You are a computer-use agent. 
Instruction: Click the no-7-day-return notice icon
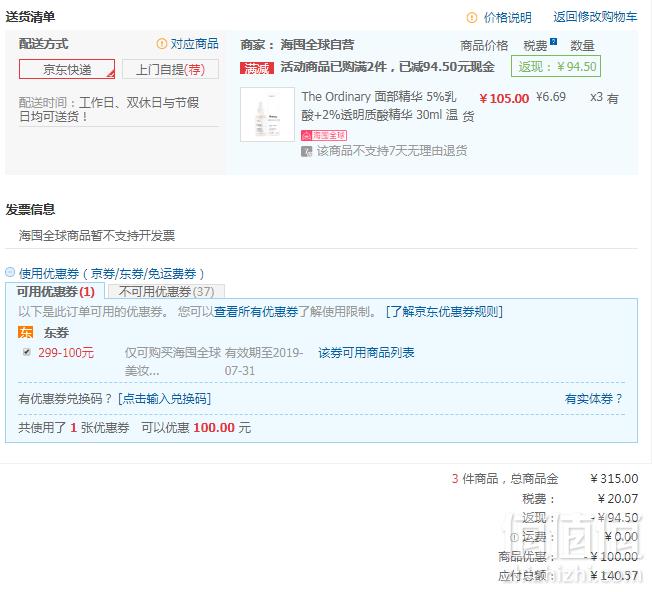[306, 151]
